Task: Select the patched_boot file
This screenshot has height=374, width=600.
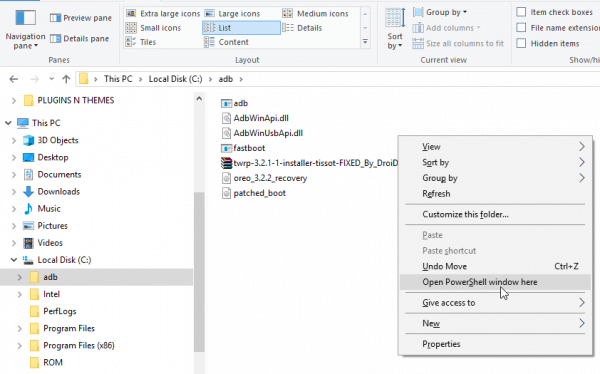Action: [x=253, y=193]
